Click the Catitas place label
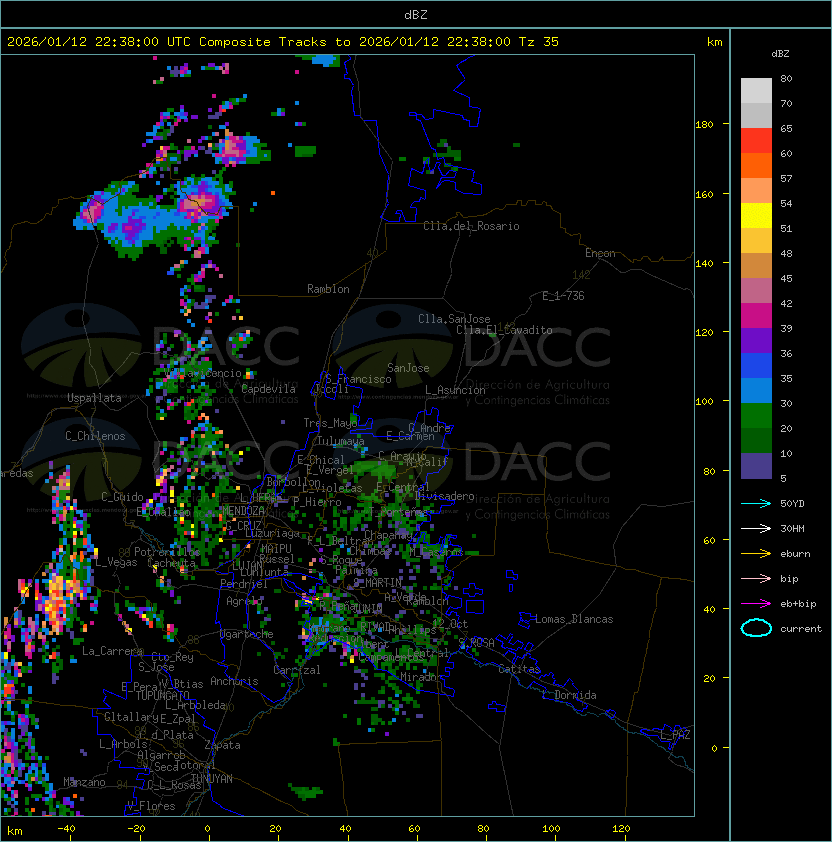 pyautogui.click(x=519, y=669)
